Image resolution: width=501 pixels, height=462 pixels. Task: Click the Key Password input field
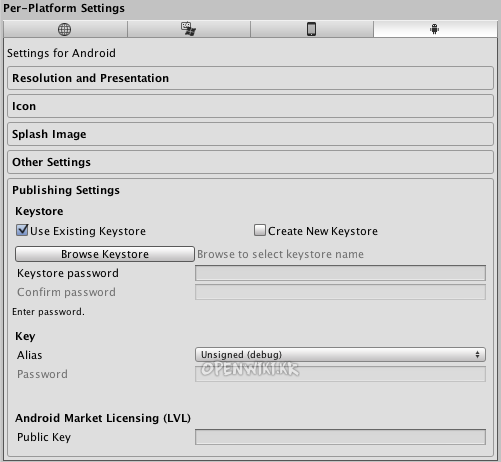[340, 374]
